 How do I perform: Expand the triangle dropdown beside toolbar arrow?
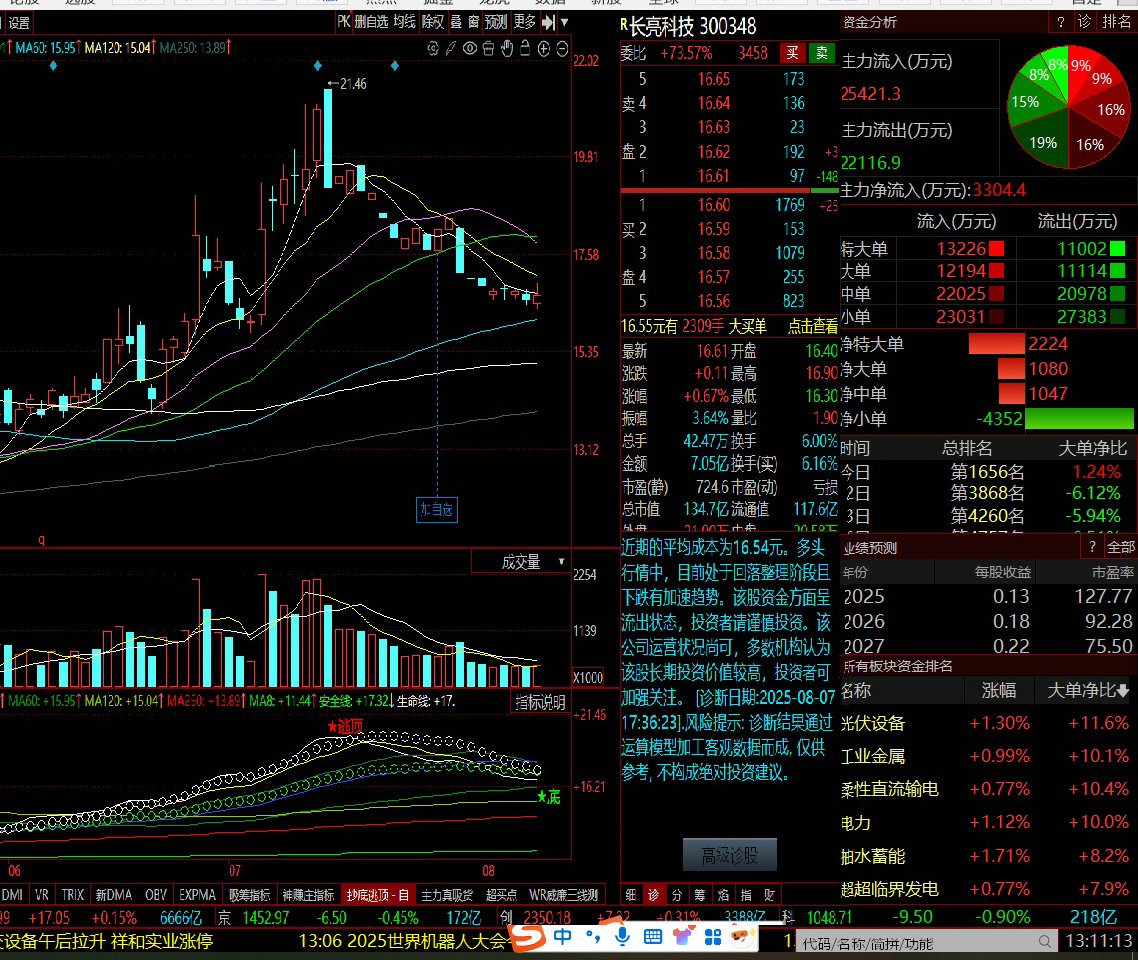click(564, 22)
